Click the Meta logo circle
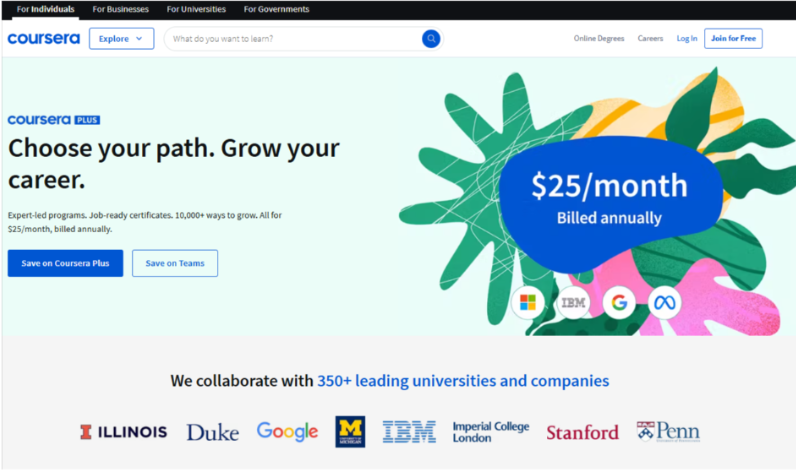Screen dimensions: 796x476 pos(665,303)
